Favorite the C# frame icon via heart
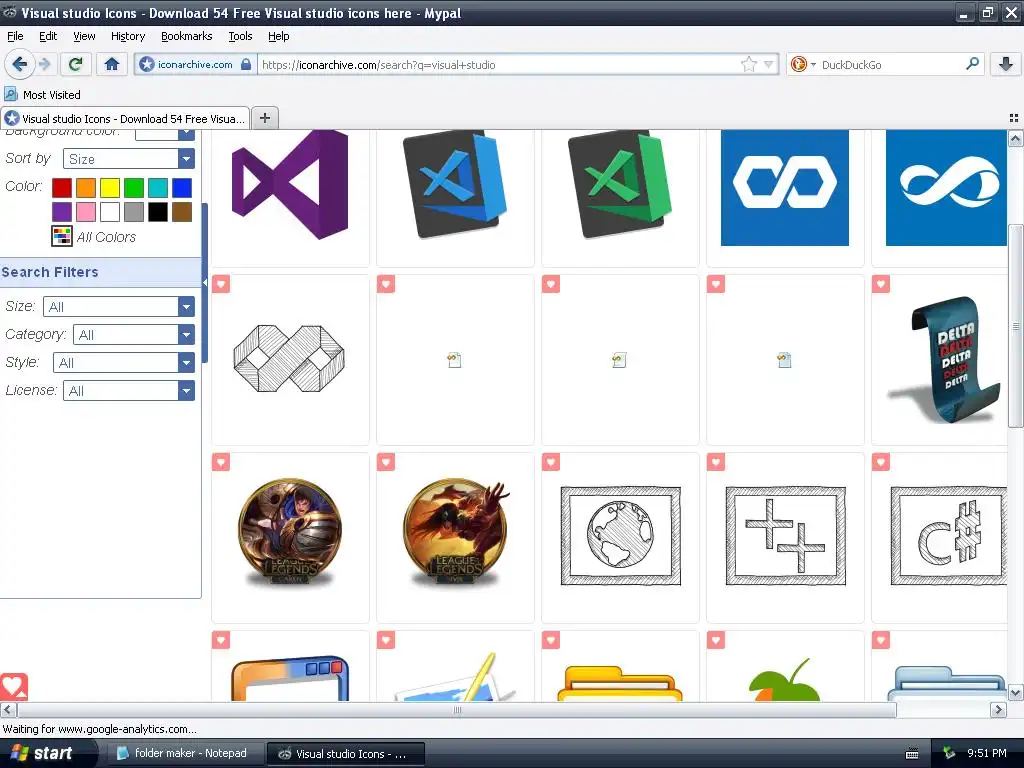1024x768 pixels. coord(881,462)
